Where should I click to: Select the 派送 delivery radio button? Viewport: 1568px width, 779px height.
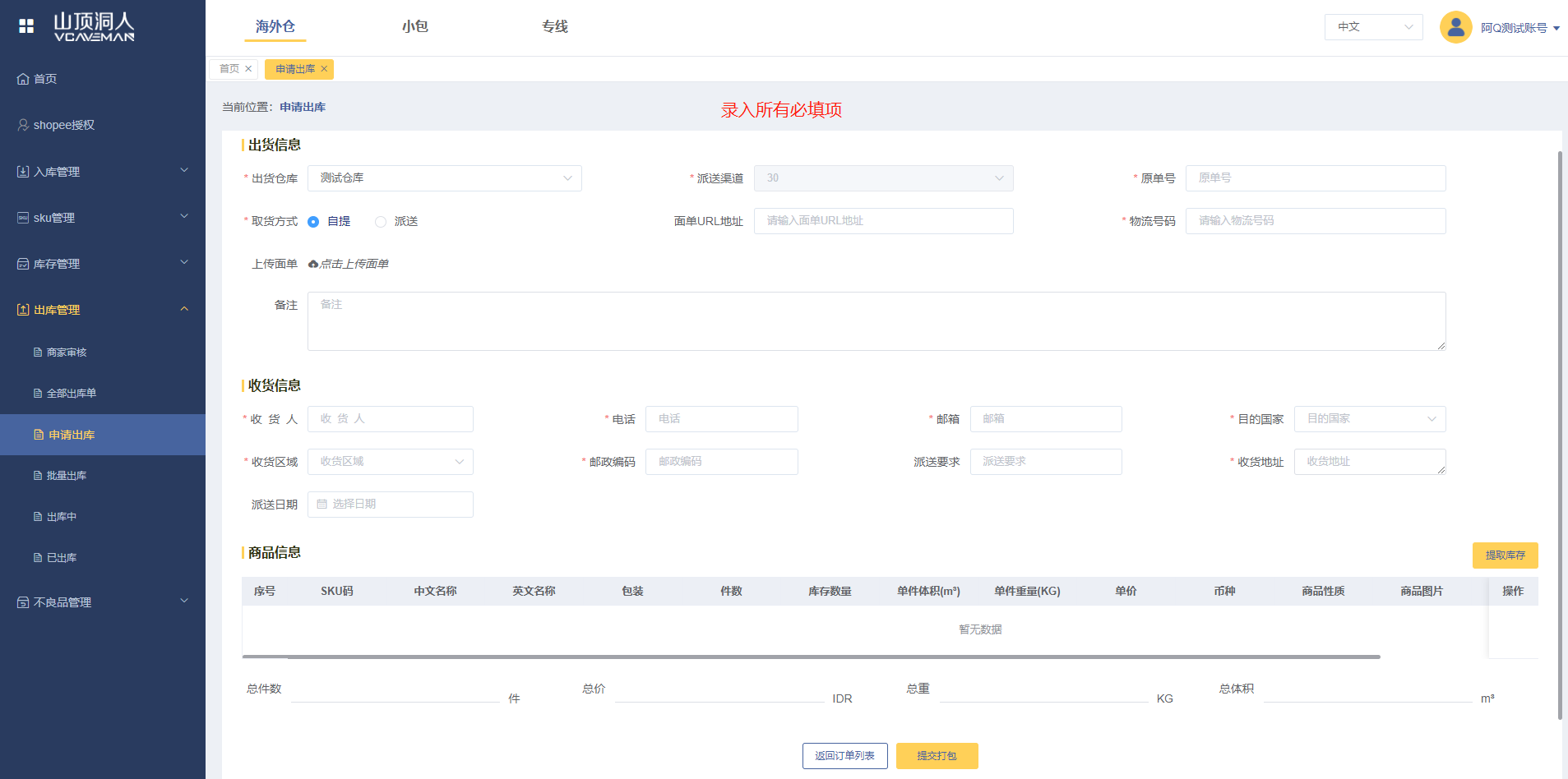pyautogui.click(x=381, y=221)
